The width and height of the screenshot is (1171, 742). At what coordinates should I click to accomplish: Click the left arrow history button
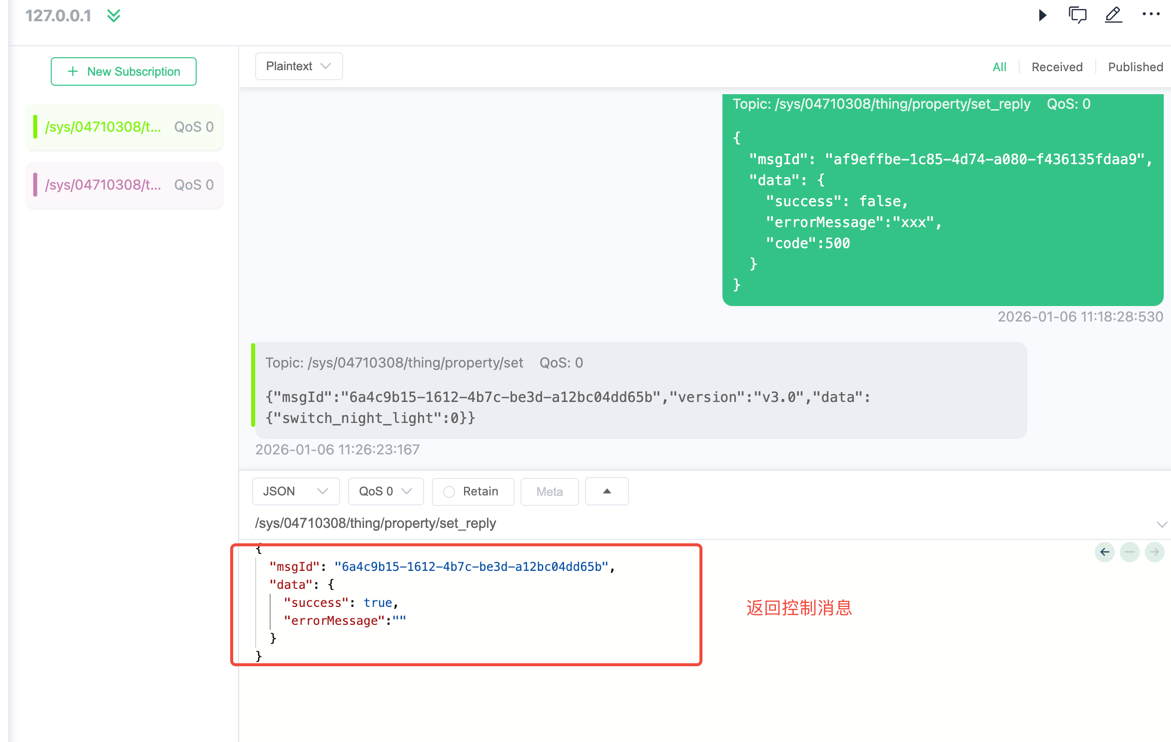[1104, 552]
